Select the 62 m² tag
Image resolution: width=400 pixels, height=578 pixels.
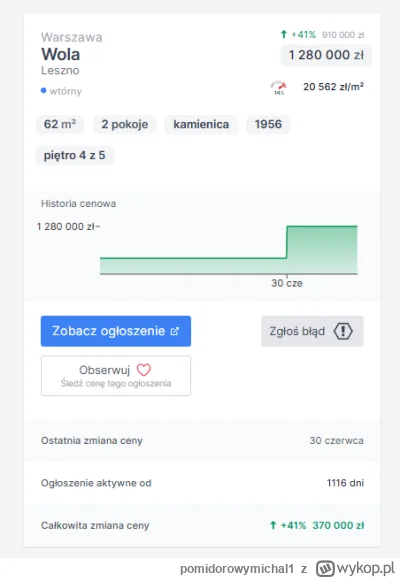pos(60,124)
